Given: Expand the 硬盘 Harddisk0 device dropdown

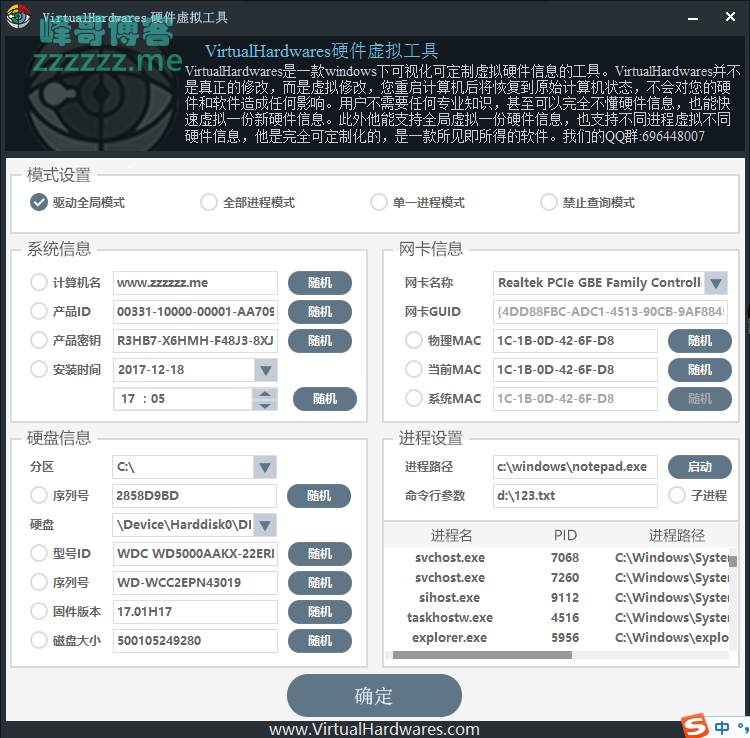Looking at the screenshot, I should coord(264,525).
